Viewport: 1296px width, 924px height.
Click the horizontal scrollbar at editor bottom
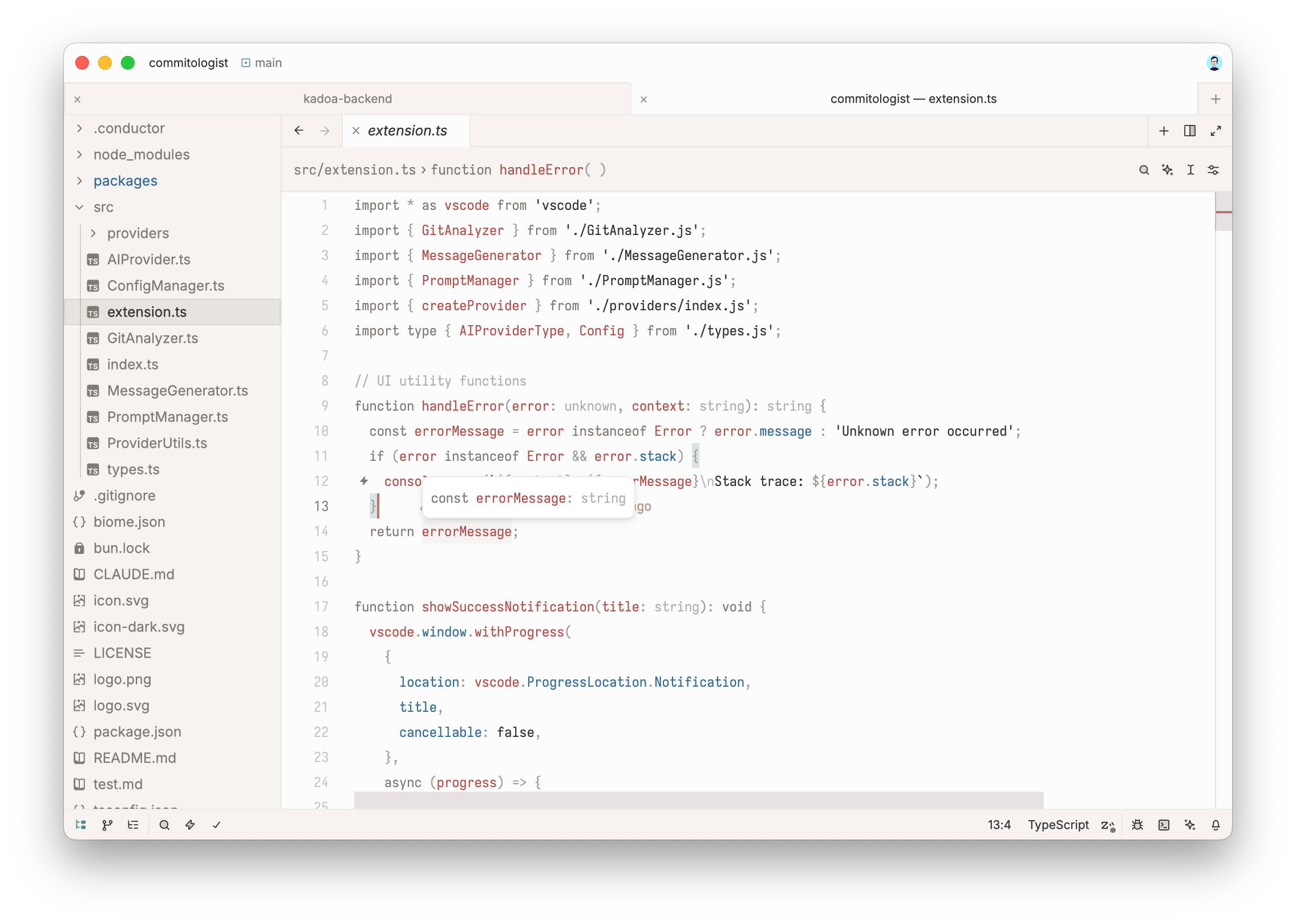pos(699,800)
